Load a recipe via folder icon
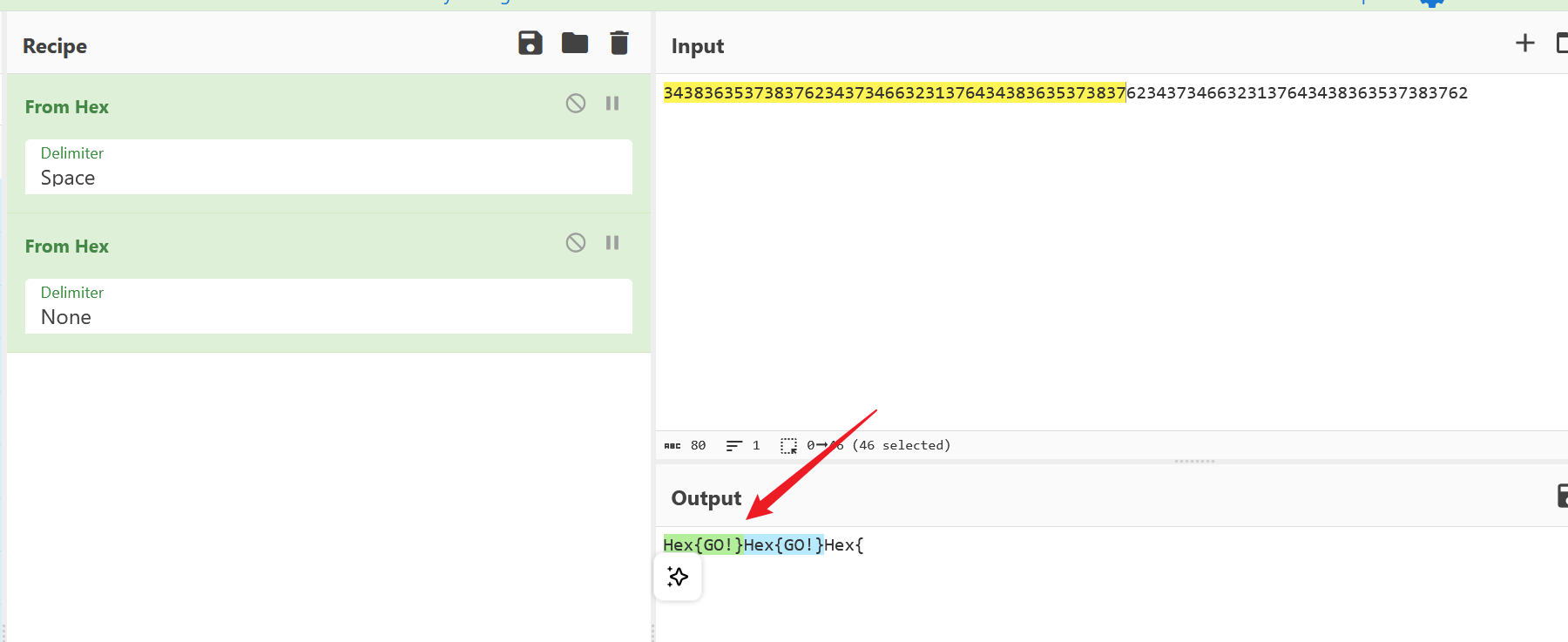 [x=575, y=43]
